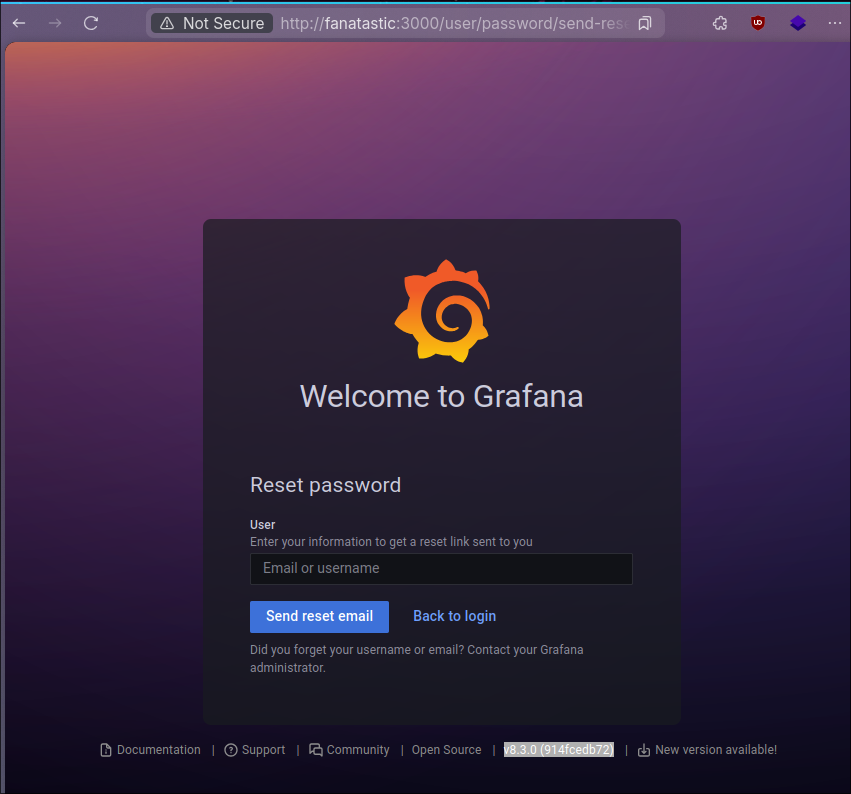The height and width of the screenshot is (794, 851).
Task: Click the Grafana logo
Action: (441, 310)
